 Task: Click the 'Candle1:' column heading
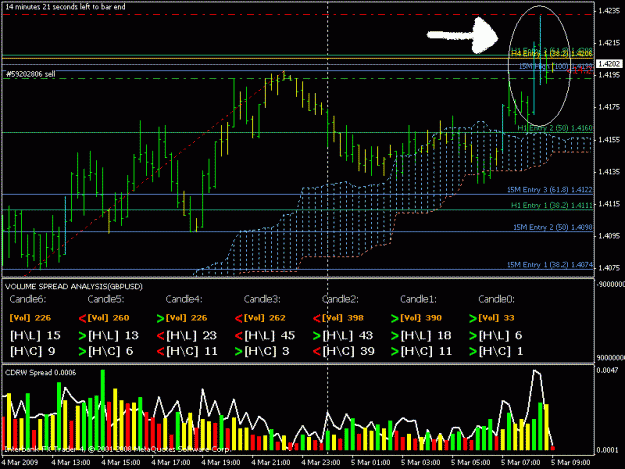(x=419, y=299)
